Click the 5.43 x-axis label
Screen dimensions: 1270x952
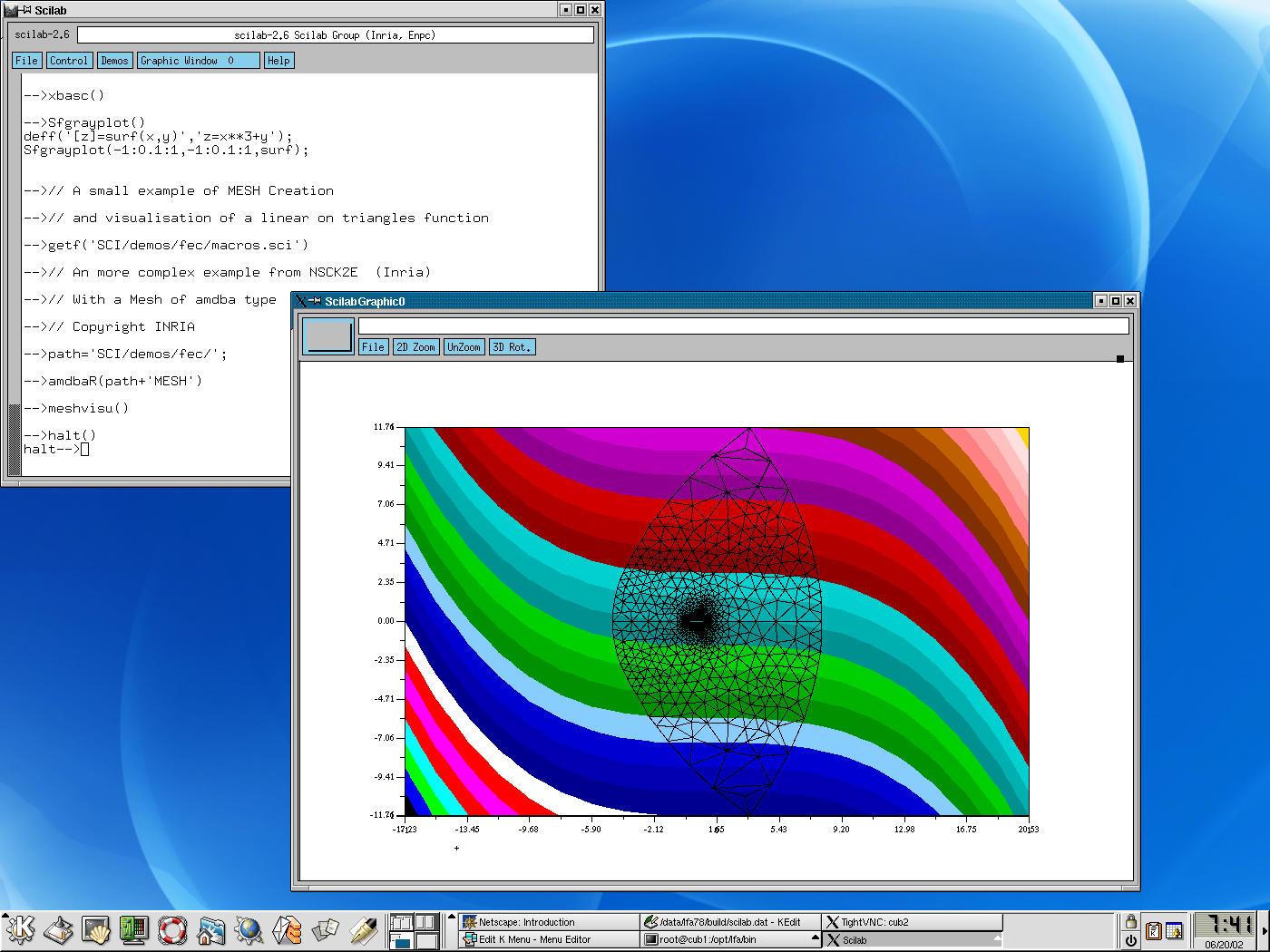(x=779, y=829)
